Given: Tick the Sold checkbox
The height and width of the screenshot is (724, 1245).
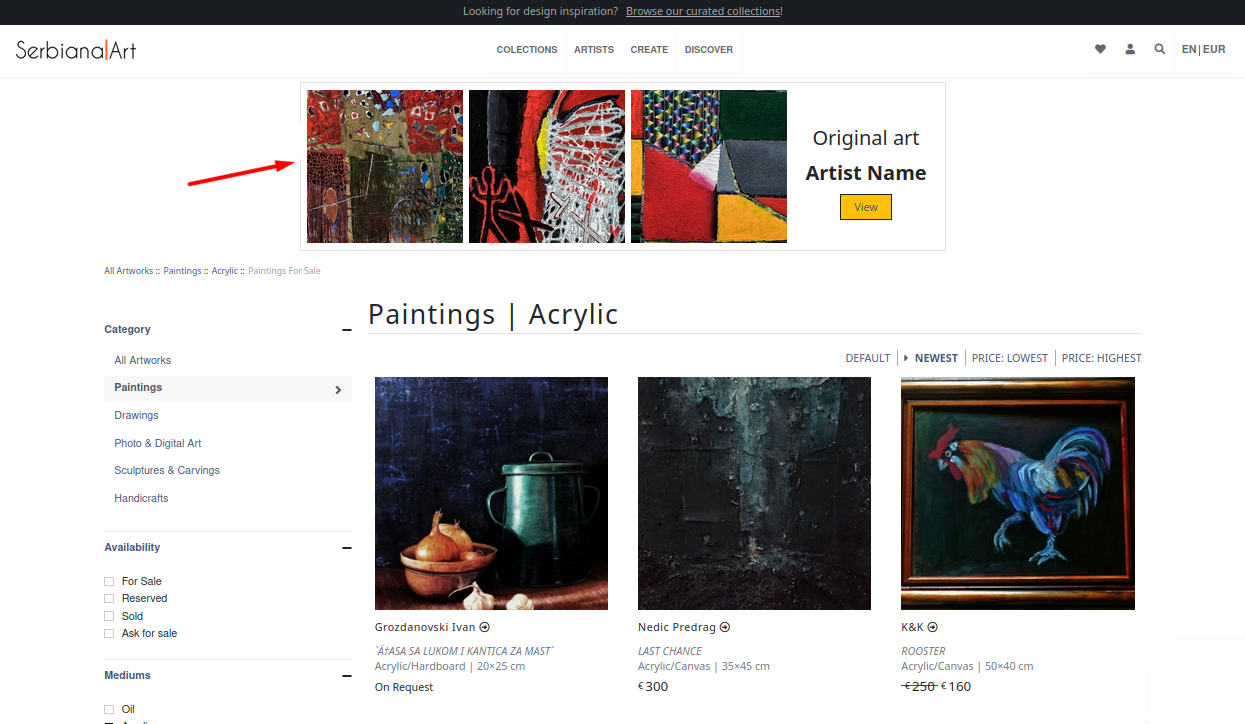Looking at the screenshot, I should click(x=109, y=616).
